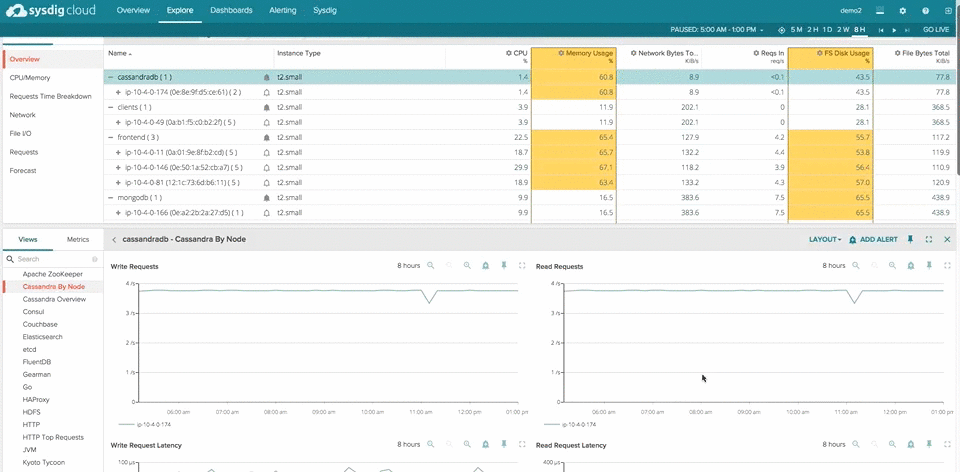Focus the views Search field
960x472 pixels.
(52, 259)
